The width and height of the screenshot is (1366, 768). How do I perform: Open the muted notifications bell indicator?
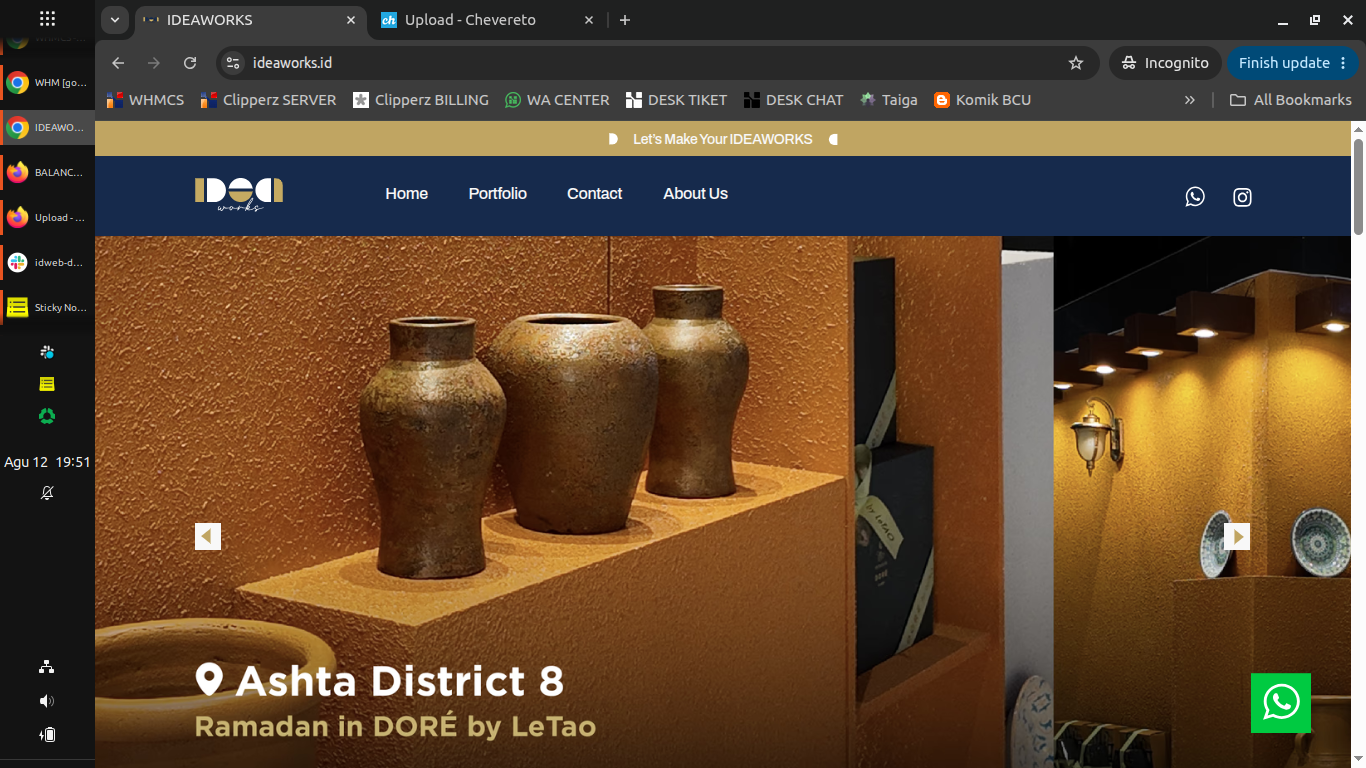pyautogui.click(x=47, y=493)
